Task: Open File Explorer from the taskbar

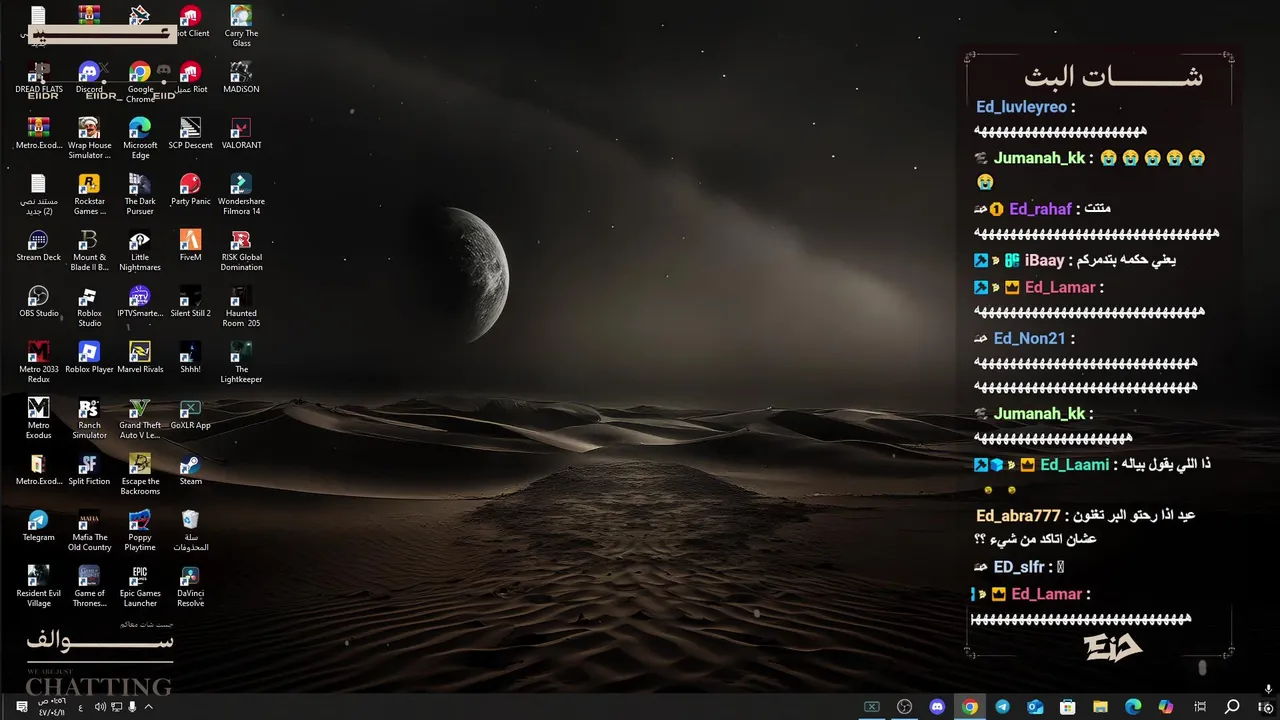Action: tap(1100, 707)
